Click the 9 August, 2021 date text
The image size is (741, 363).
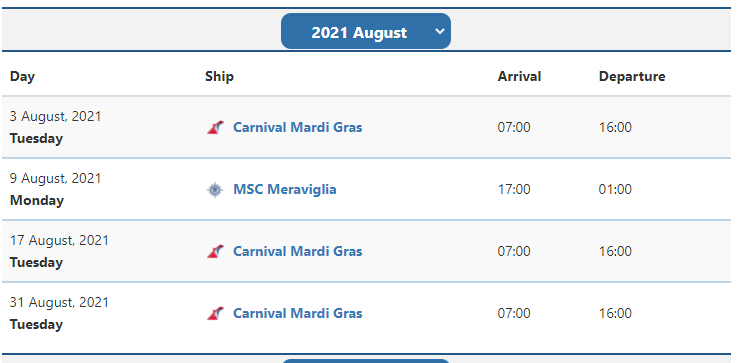[x=55, y=178]
